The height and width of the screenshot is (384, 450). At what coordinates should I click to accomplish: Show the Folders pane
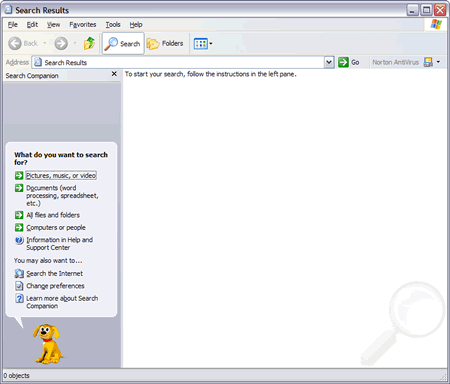pos(165,43)
